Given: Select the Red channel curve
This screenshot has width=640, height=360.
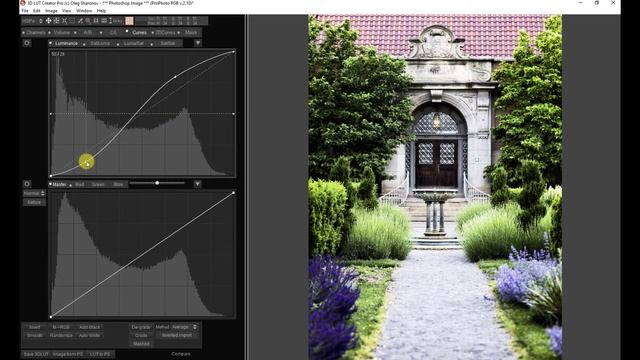Looking at the screenshot, I should point(80,184).
